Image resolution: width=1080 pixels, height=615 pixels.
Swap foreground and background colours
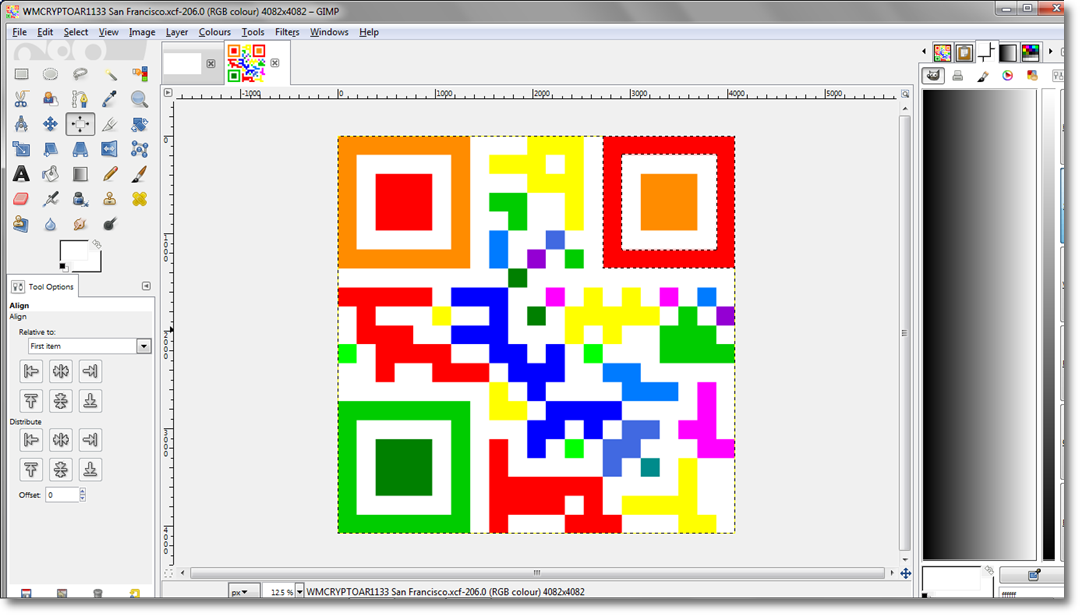[x=96, y=244]
